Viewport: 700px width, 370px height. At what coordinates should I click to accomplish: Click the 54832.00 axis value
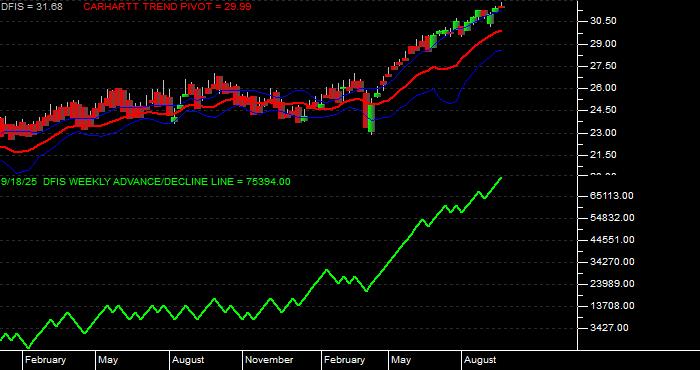coord(612,217)
